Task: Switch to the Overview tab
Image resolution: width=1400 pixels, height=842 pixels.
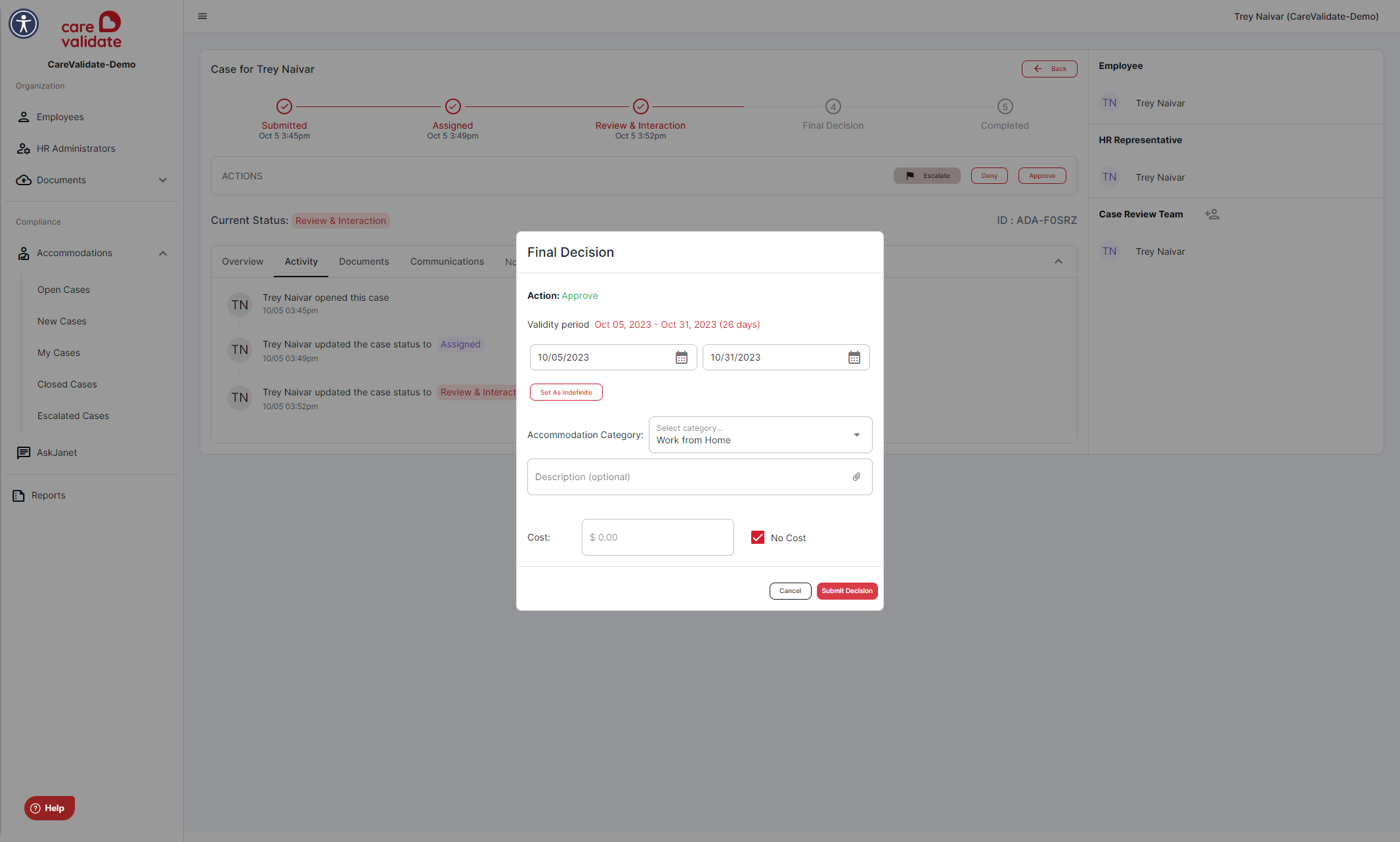Action: click(242, 261)
